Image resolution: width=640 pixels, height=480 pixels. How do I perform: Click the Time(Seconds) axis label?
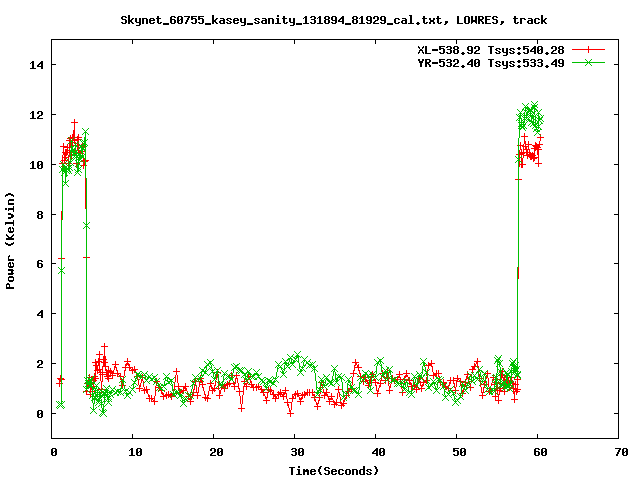point(333,471)
